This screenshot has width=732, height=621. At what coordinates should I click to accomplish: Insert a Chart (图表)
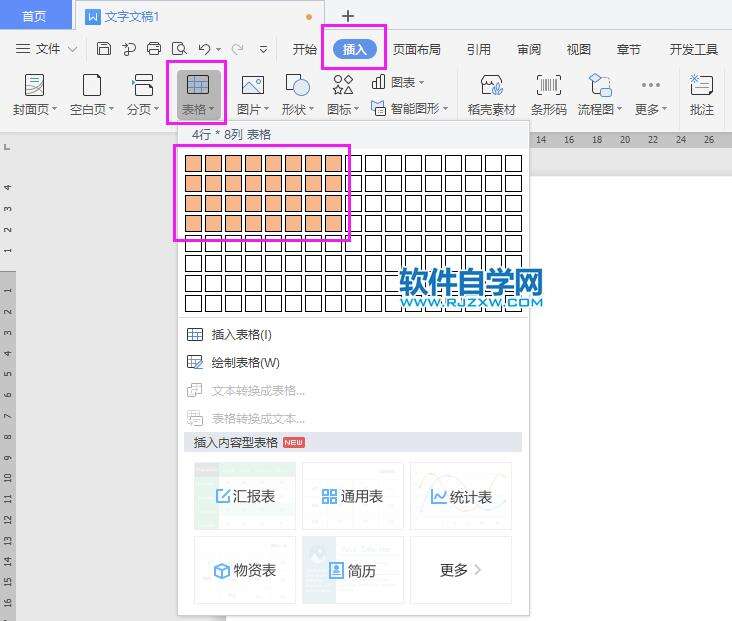pos(398,83)
